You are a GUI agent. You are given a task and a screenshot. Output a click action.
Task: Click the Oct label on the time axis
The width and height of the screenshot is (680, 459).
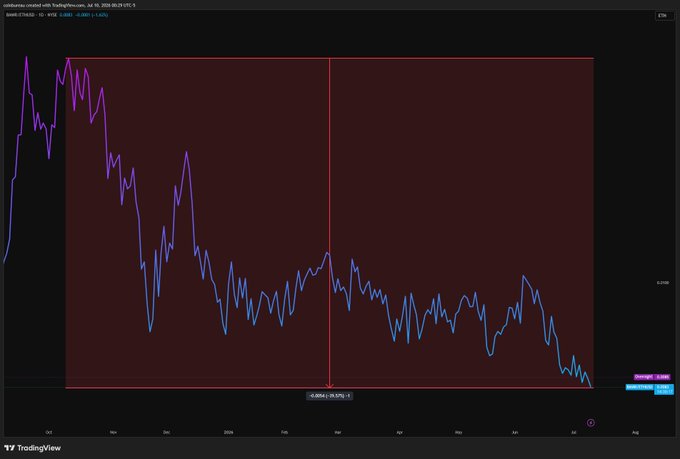point(49,432)
